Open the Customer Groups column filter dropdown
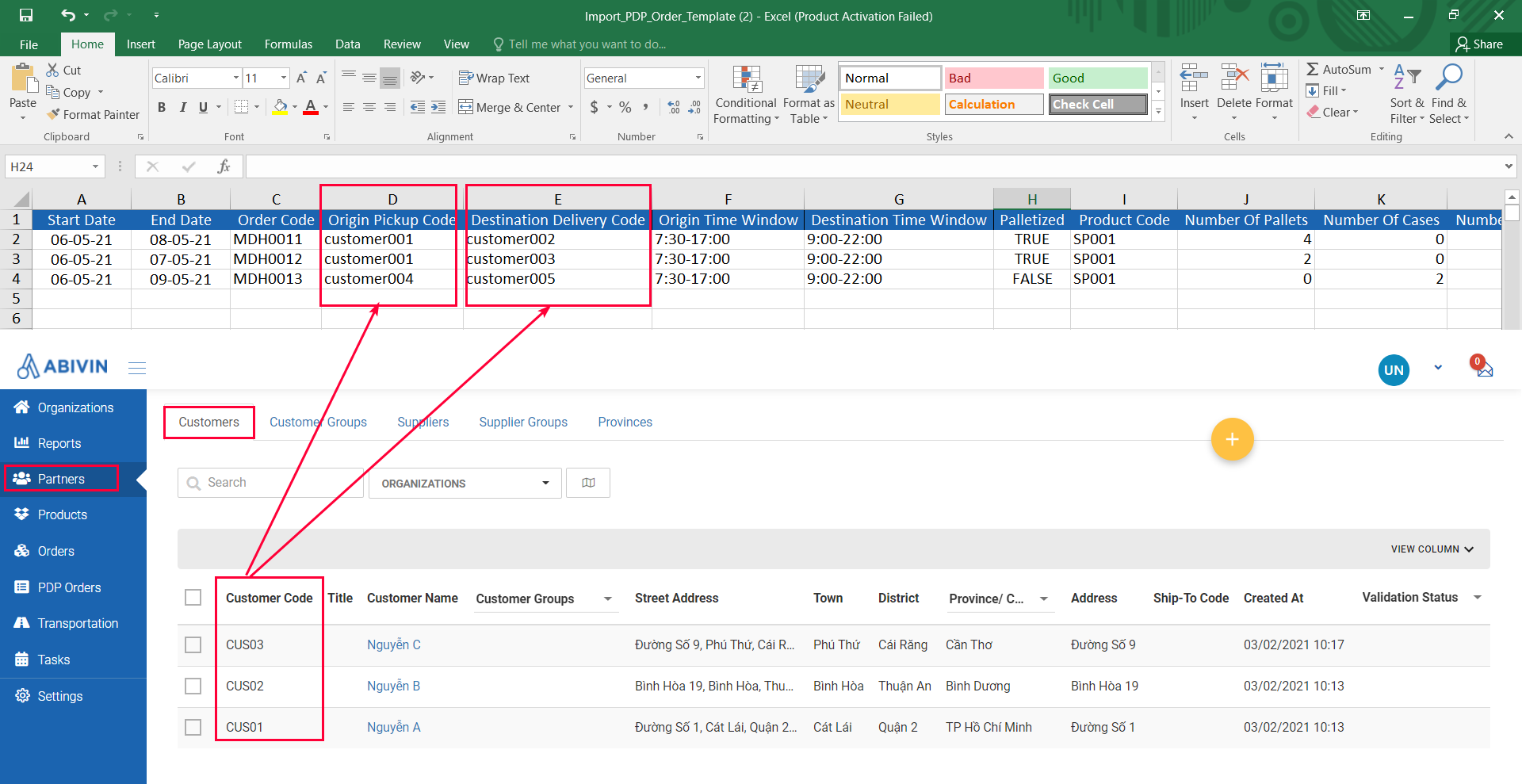The width and height of the screenshot is (1522, 784). click(608, 599)
